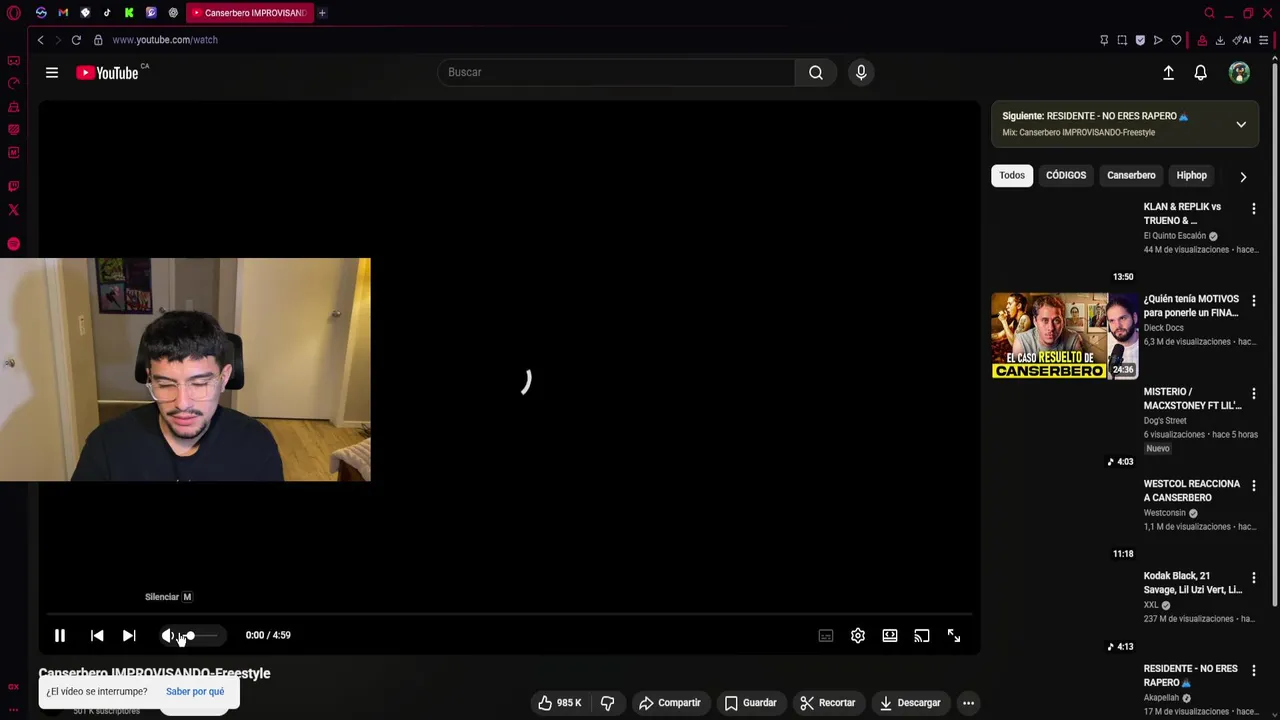Open options for KLAN & REPLIK vs TRUENO video
The height and width of the screenshot is (720, 1280).
1254,208
